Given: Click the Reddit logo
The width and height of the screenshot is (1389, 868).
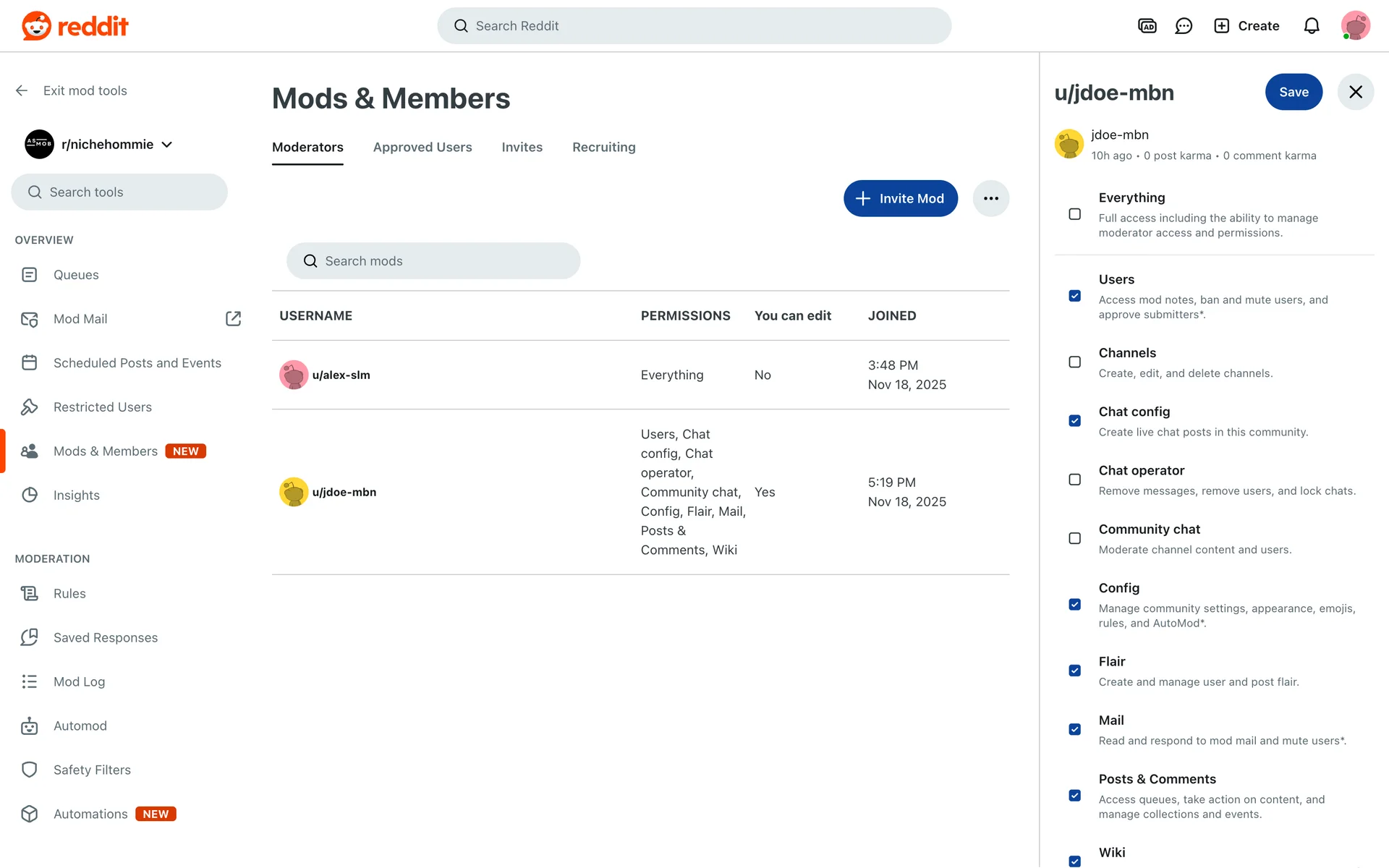Looking at the screenshot, I should tap(75, 26).
